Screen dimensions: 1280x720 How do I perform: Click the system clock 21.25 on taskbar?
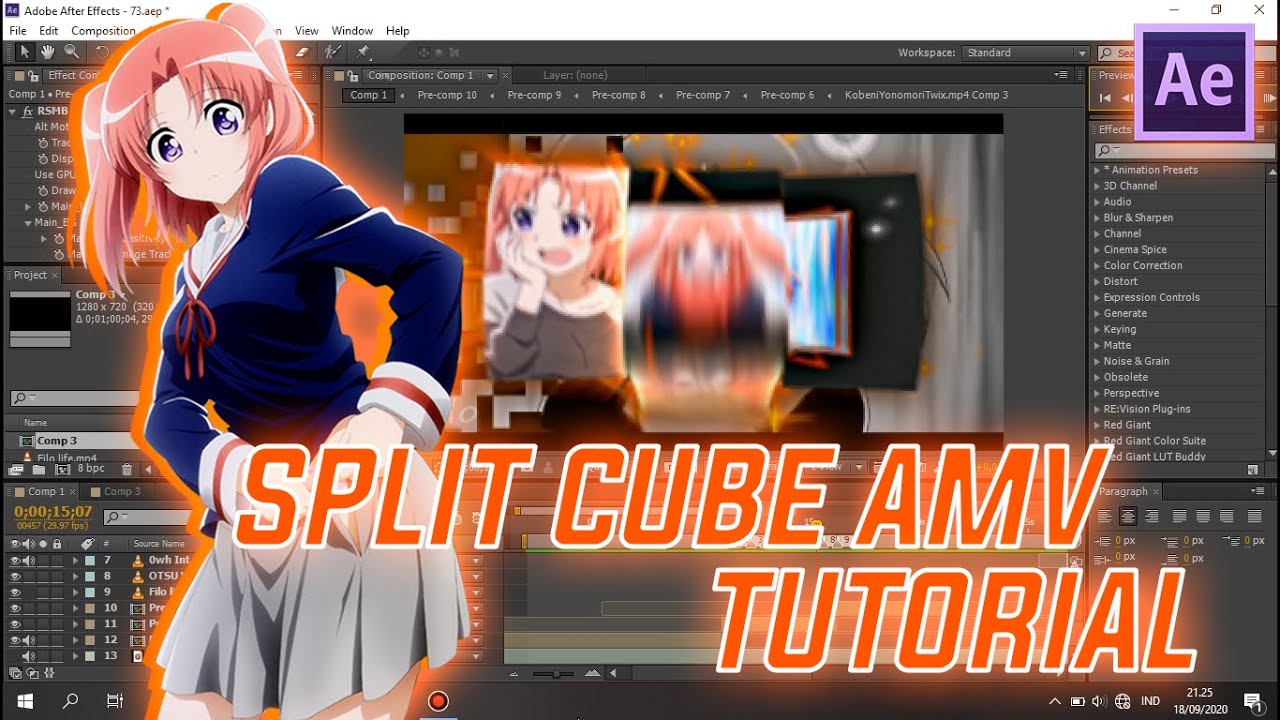(x=1199, y=692)
